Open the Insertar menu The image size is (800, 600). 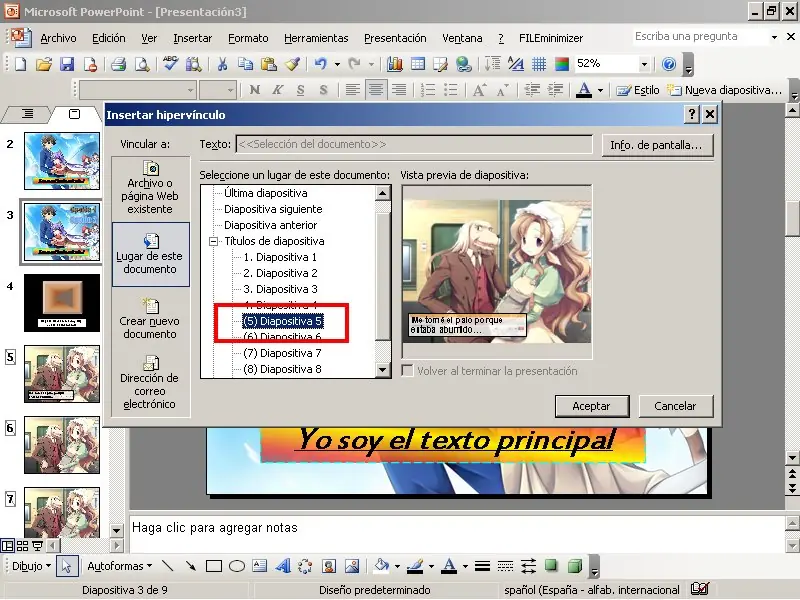(192, 38)
